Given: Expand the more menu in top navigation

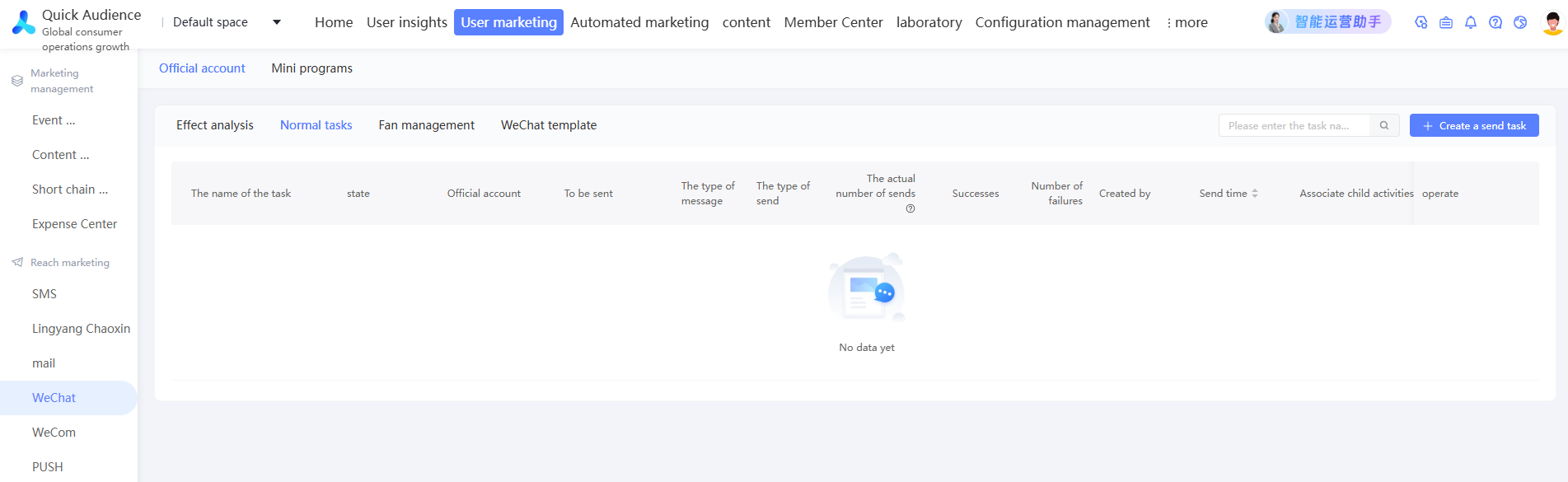Looking at the screenshot, I should pyautogui.click(x=1187, y=23).
